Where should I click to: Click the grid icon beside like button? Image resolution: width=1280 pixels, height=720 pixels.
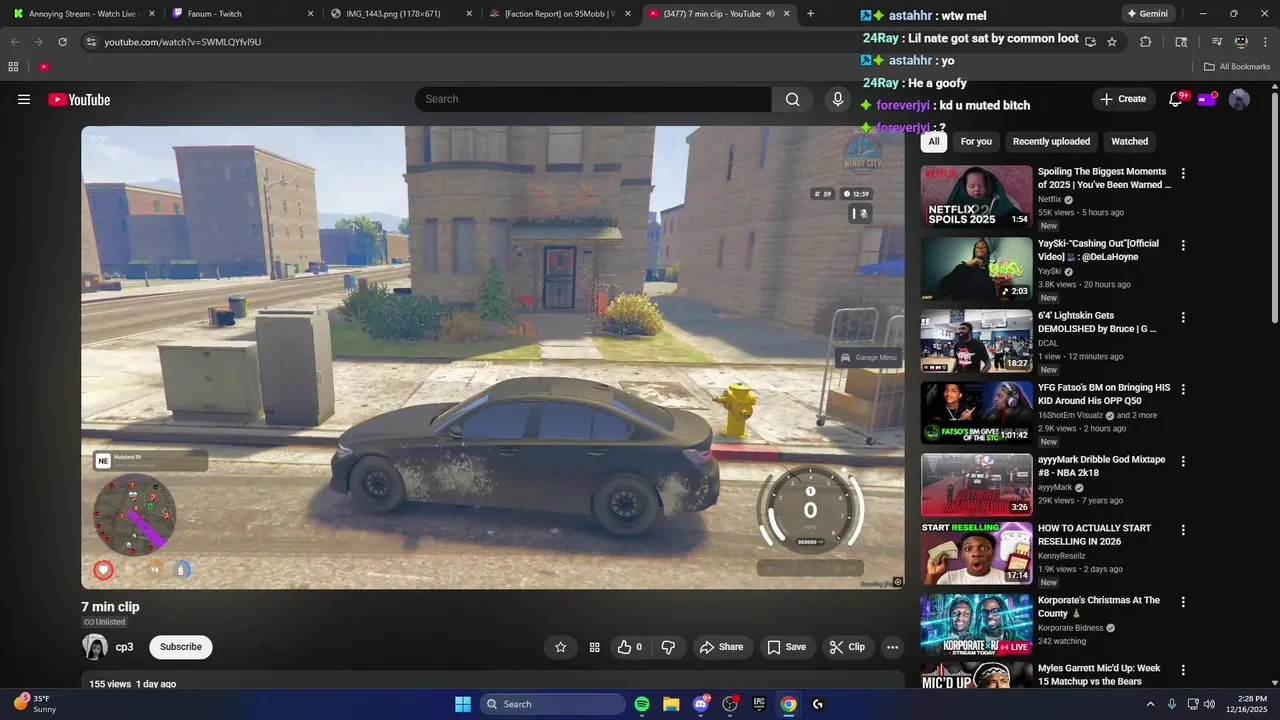pyautogui.click(x=594, y=647)
